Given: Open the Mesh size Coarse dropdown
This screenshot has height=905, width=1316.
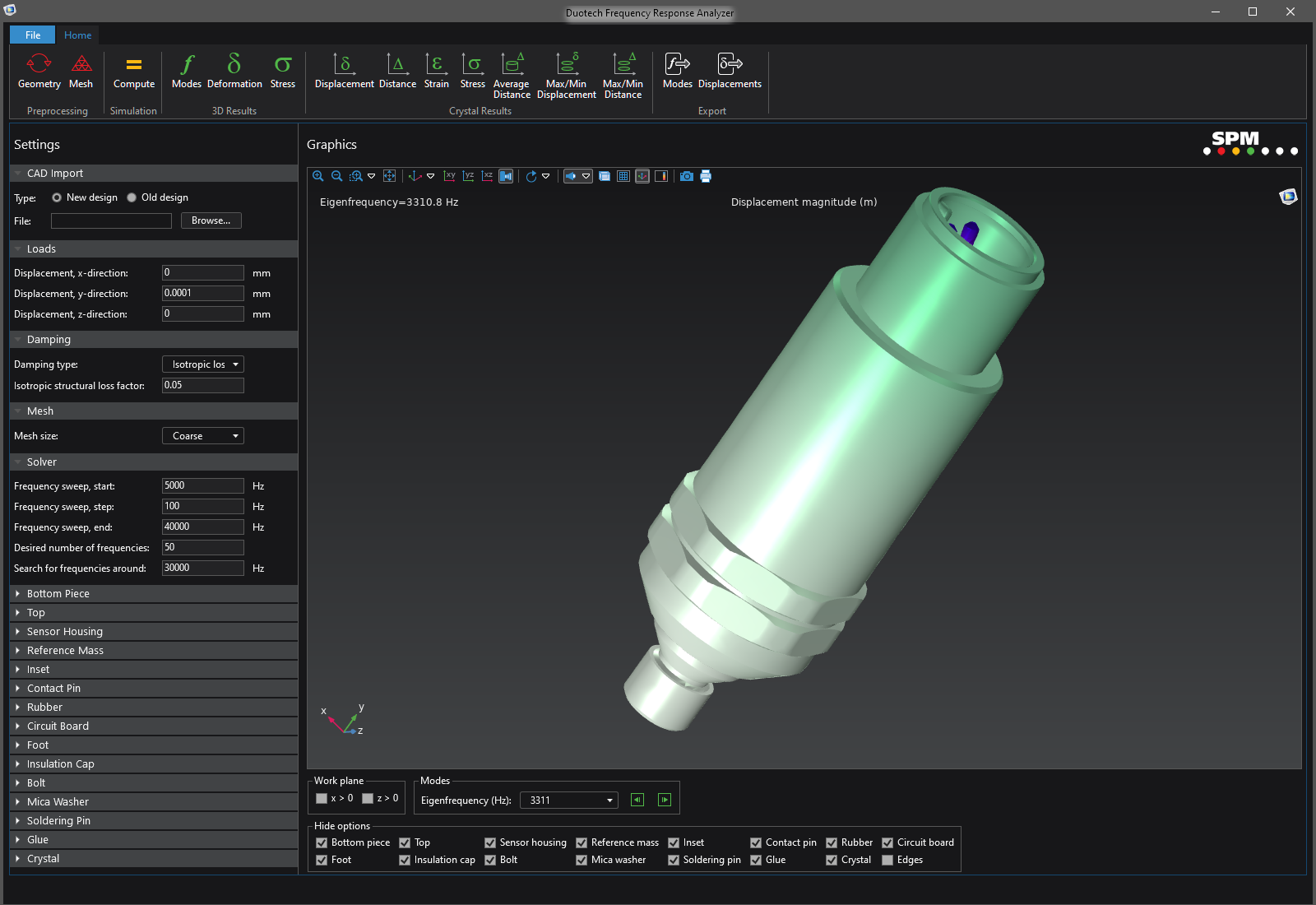Looking at the screenshot, I should pos(203,436).
